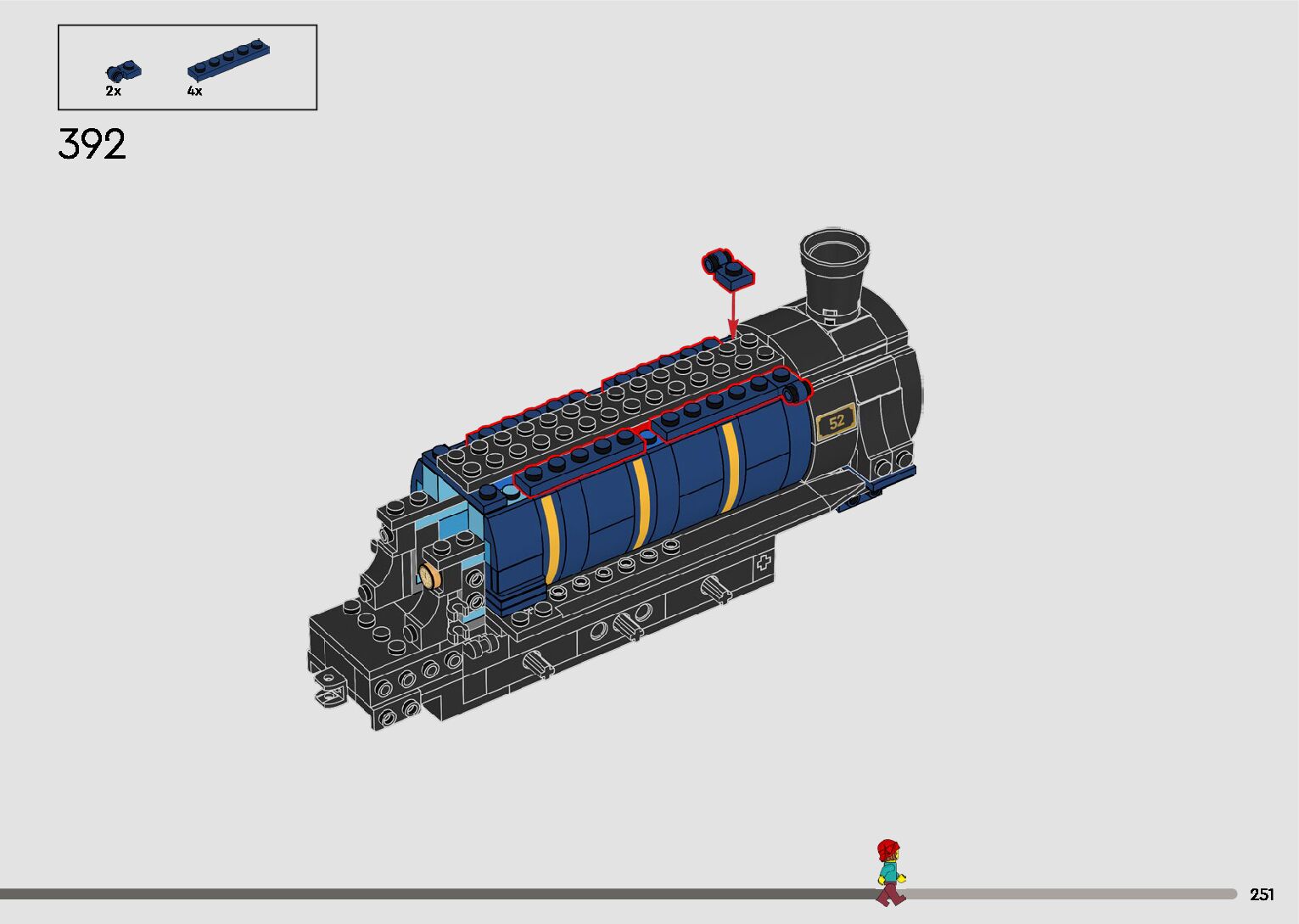This screenshot has width=1299, height=924.
Task: Click the walking minifigure progress marker
Action: (888, 872)
